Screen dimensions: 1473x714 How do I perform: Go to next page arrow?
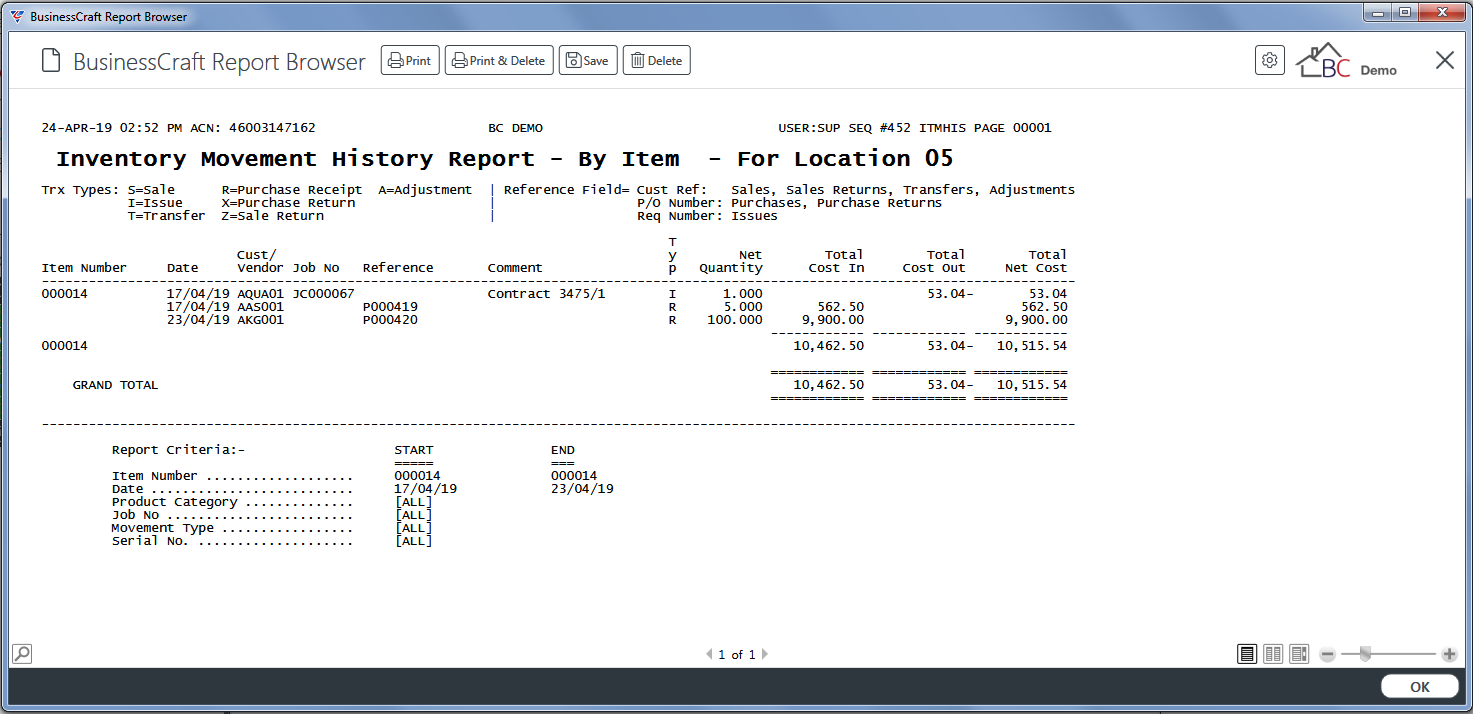[765, 655]
